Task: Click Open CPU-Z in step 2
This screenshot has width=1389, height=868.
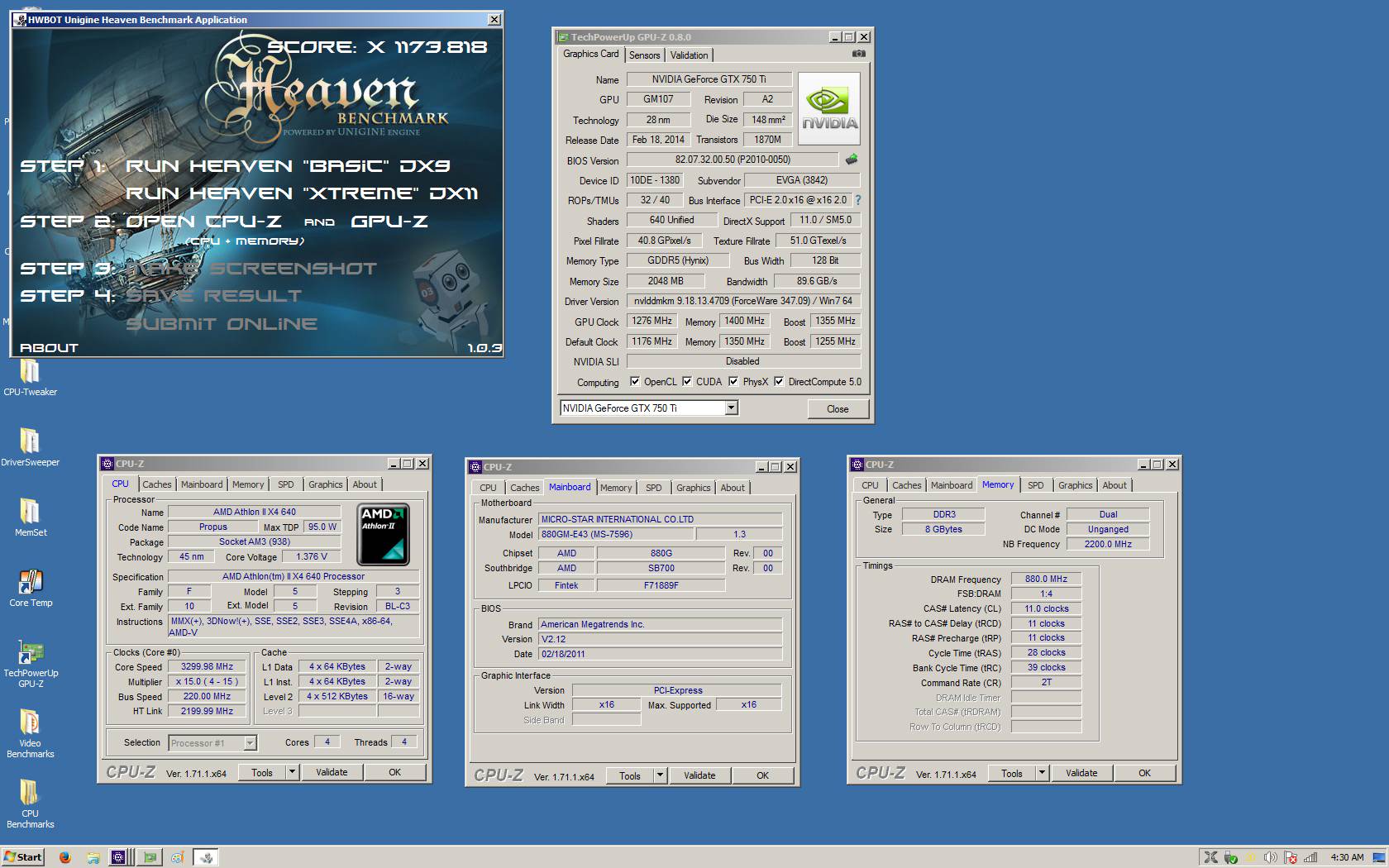Action: [203, 222]
